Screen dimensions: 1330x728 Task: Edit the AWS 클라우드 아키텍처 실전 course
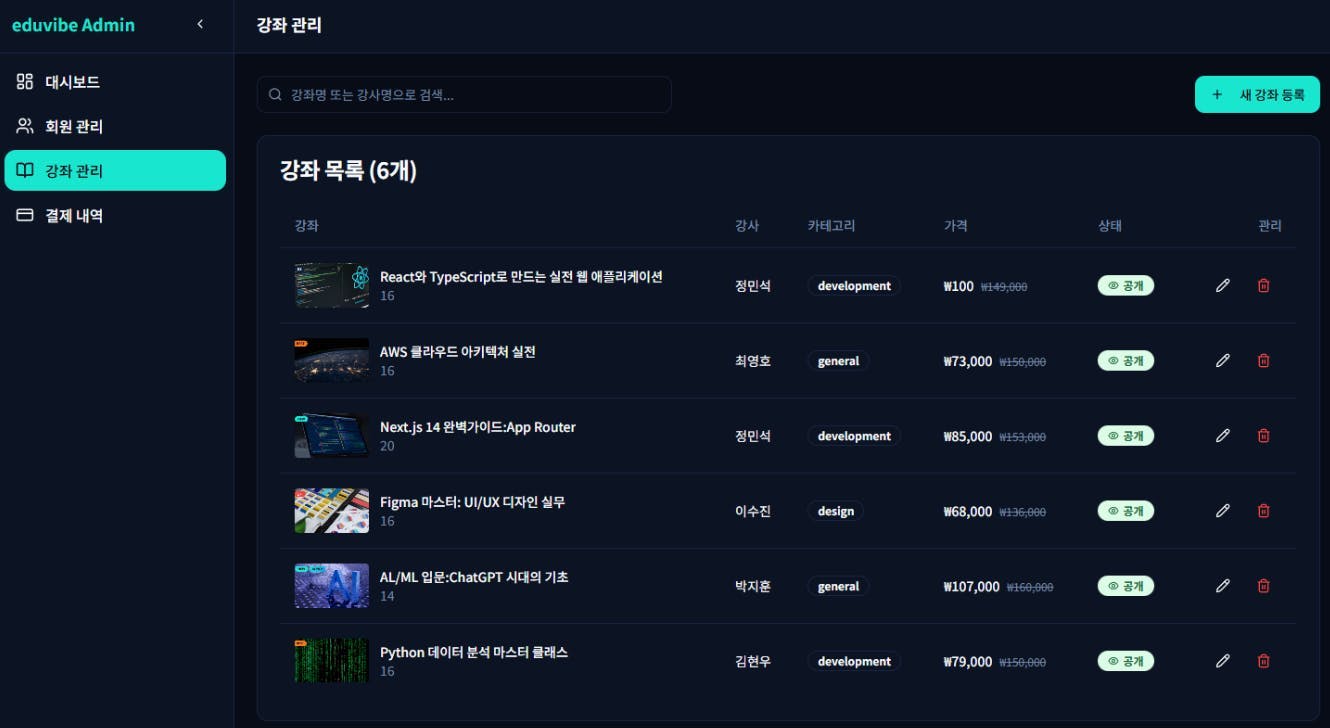pos(1222,361)
